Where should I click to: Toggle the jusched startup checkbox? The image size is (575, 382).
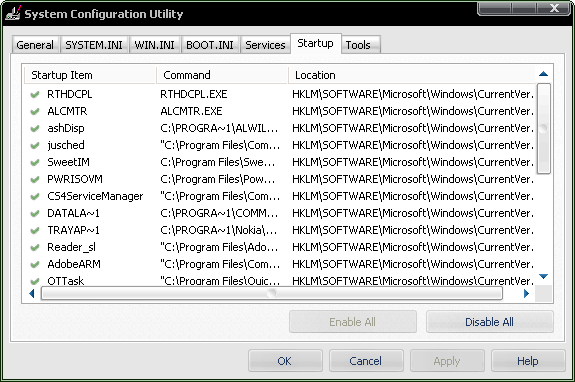35,146
